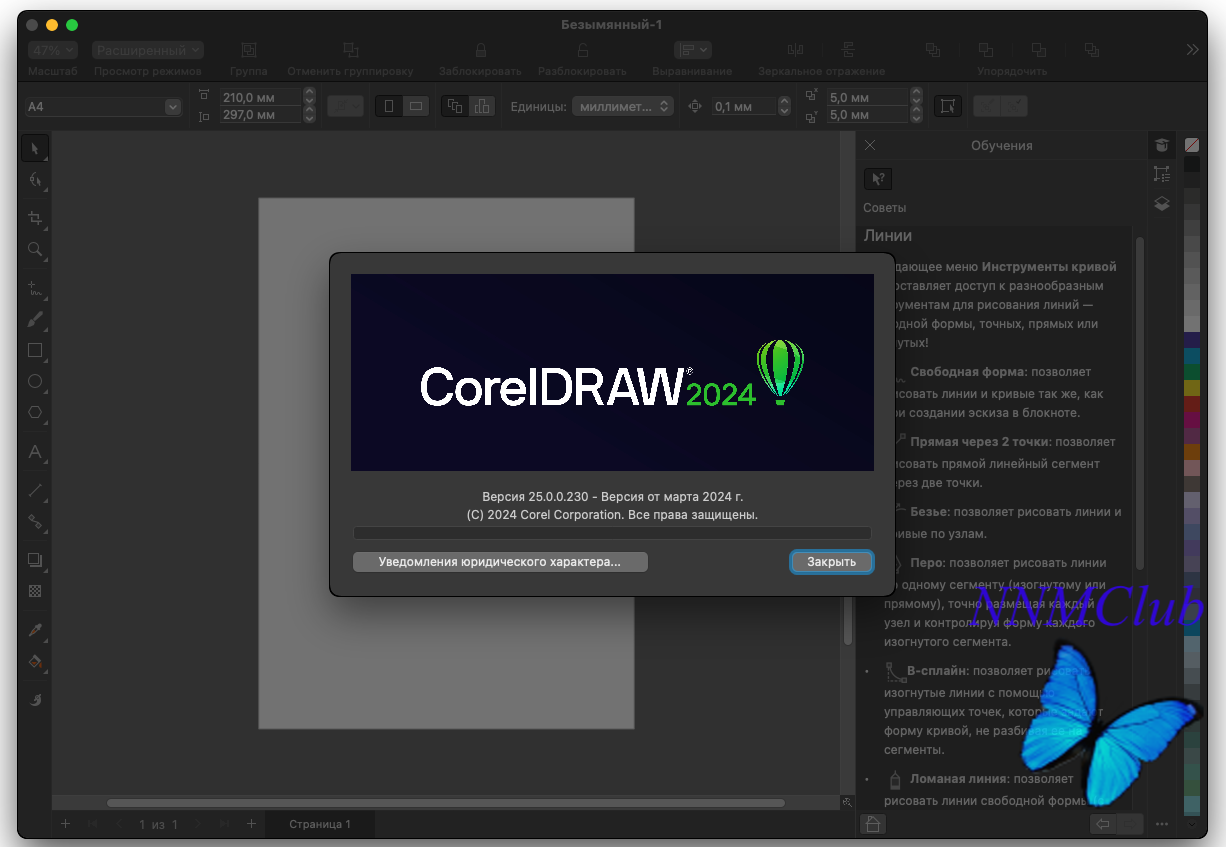
Task: Select the Freehand curve tool
Action: tap(35, 289)
